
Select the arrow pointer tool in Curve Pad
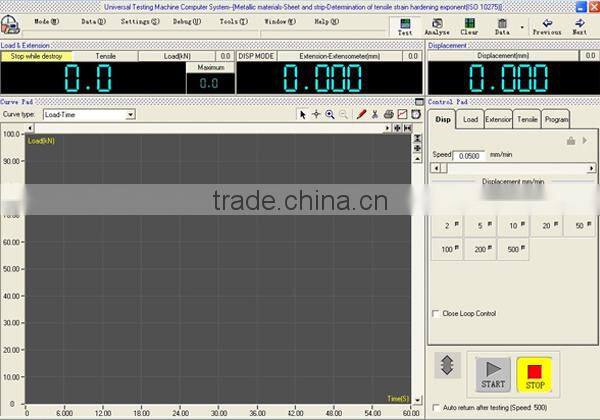(303, 114)
